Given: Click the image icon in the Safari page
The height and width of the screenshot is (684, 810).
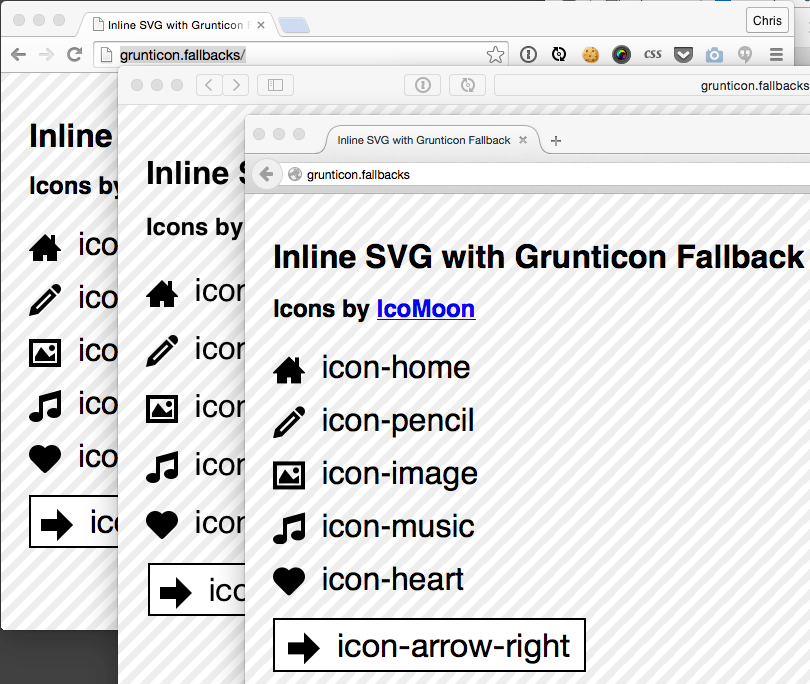Looking at the screenshot, I should point(162,409).
